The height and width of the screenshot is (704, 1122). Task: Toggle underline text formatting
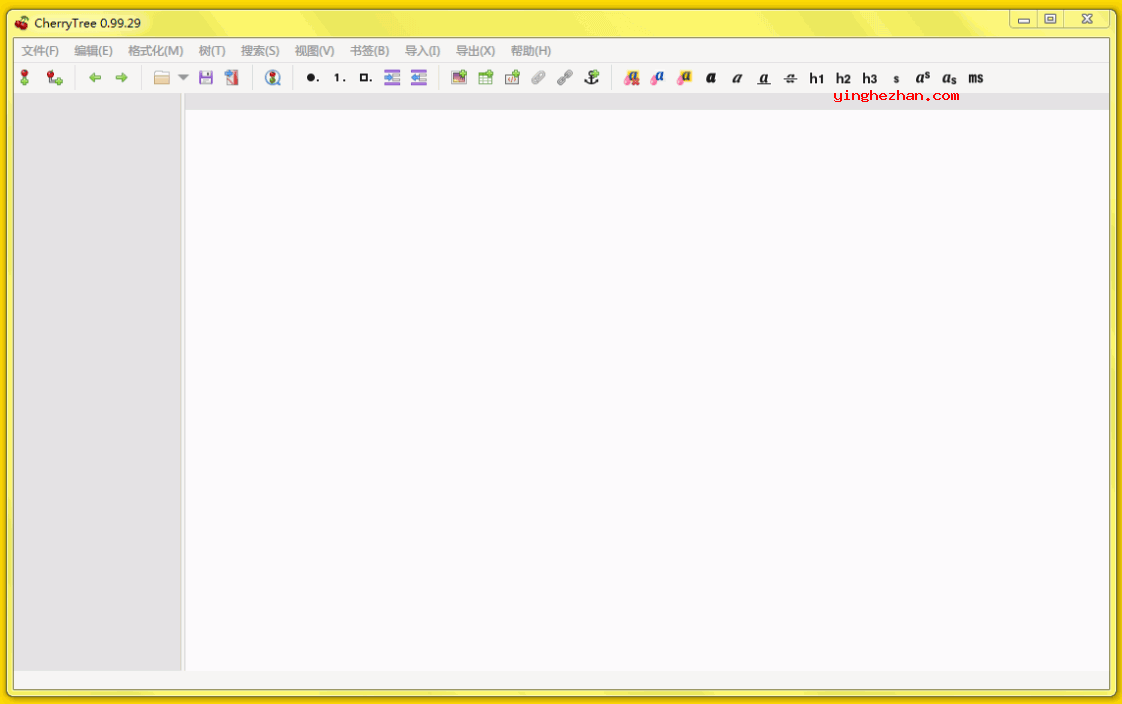point(764,78)
